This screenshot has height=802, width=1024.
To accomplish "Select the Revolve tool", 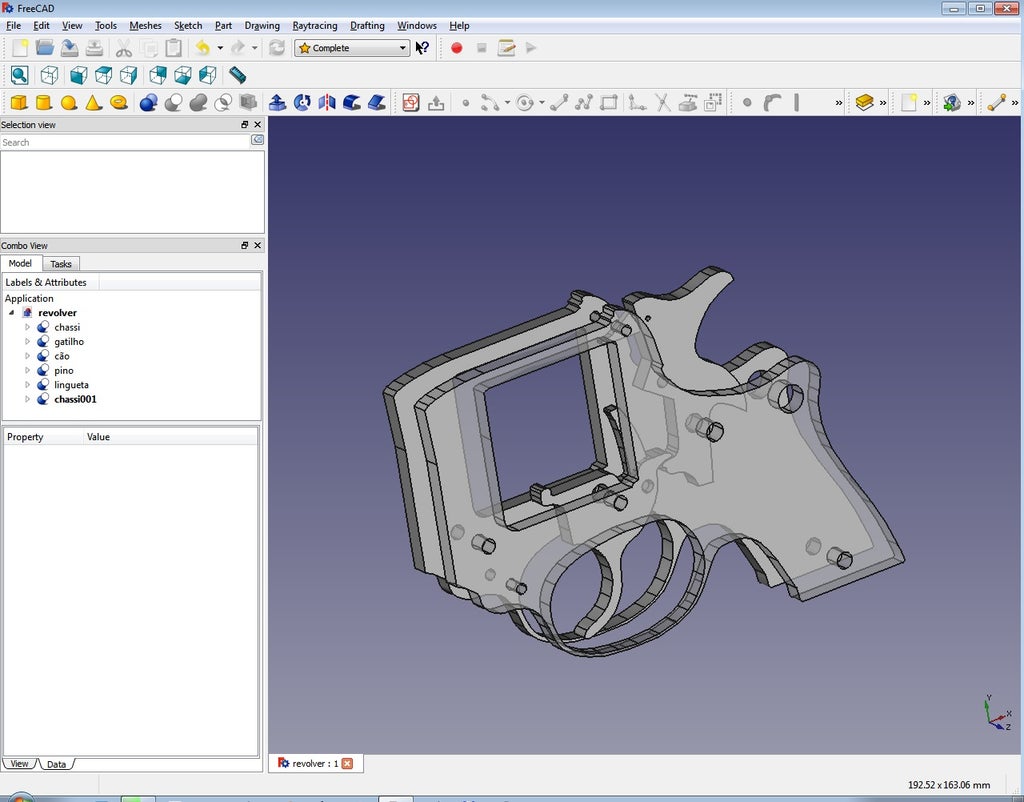I will click(x=302, y=102).
